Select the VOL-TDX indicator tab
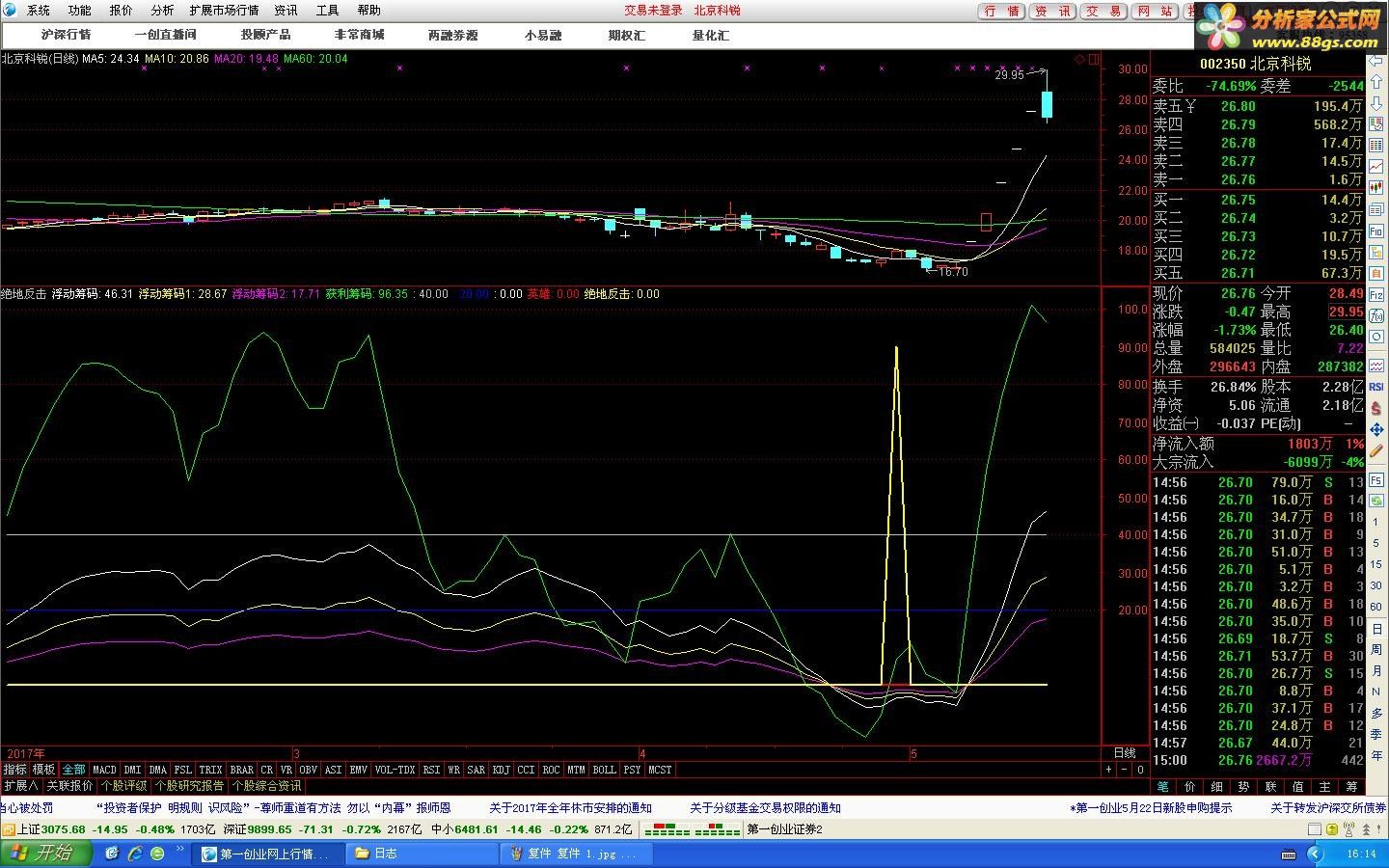Screen dimensions: 1389x868 click(x=395, y=770)
